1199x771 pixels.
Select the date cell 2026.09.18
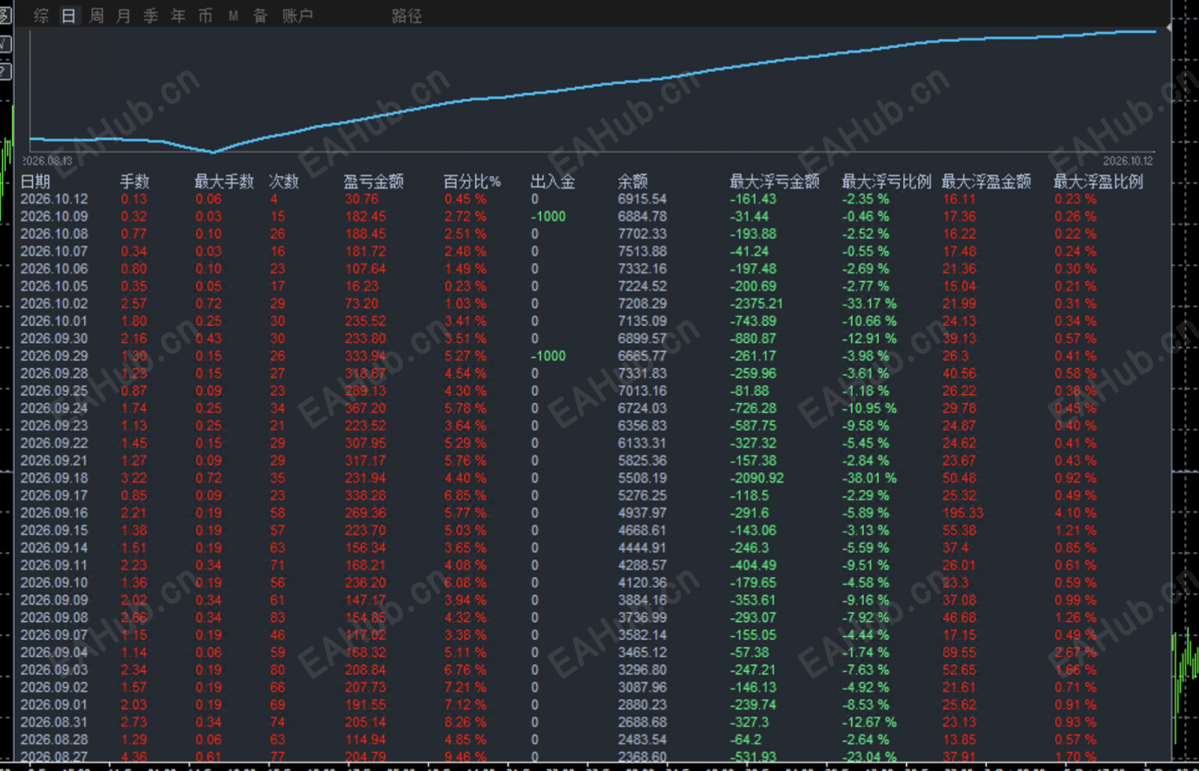coord(54,478)
